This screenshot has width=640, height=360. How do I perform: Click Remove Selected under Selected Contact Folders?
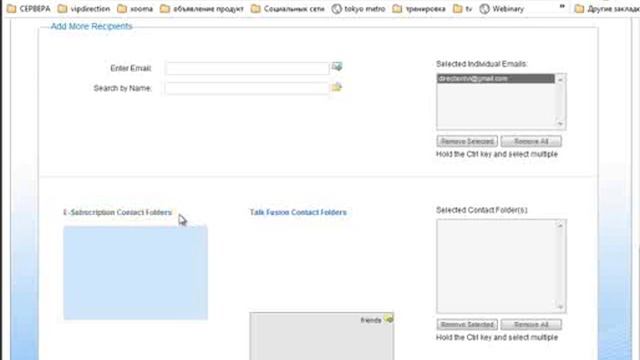(467, 324)
